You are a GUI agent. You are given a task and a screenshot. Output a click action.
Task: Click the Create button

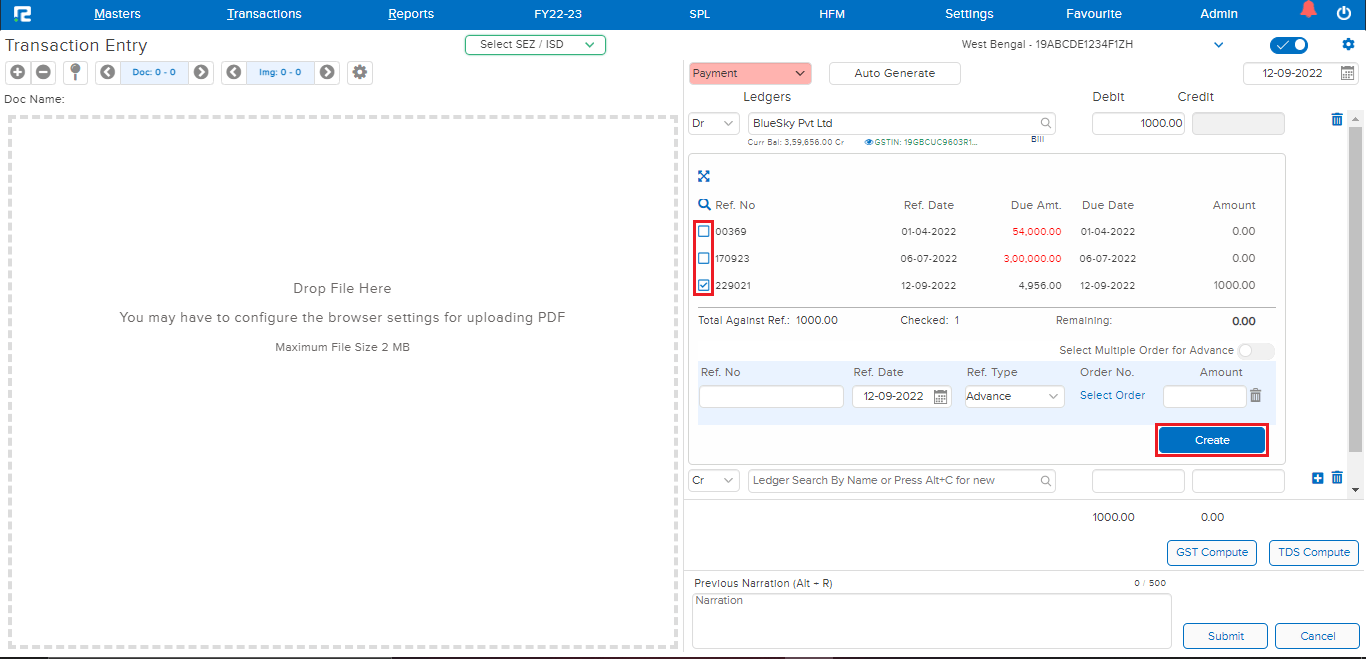pos(1211,440)
